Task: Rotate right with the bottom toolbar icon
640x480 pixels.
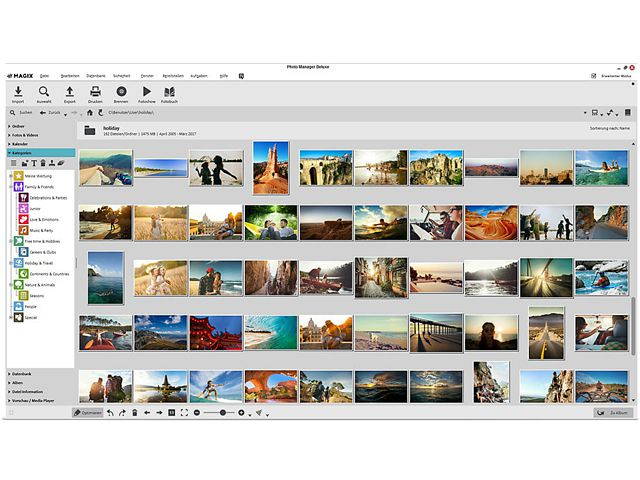Action: [x=122, y=413]
